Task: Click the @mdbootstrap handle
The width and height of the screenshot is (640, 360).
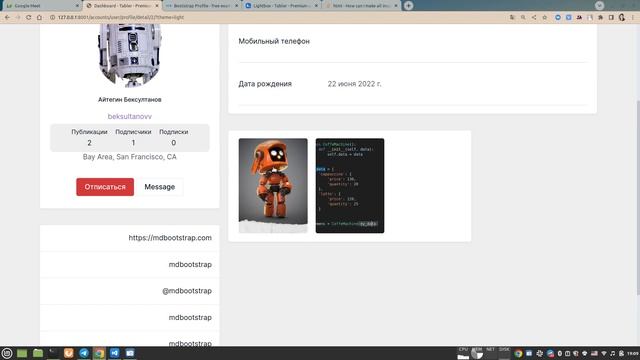Action: 187,291
